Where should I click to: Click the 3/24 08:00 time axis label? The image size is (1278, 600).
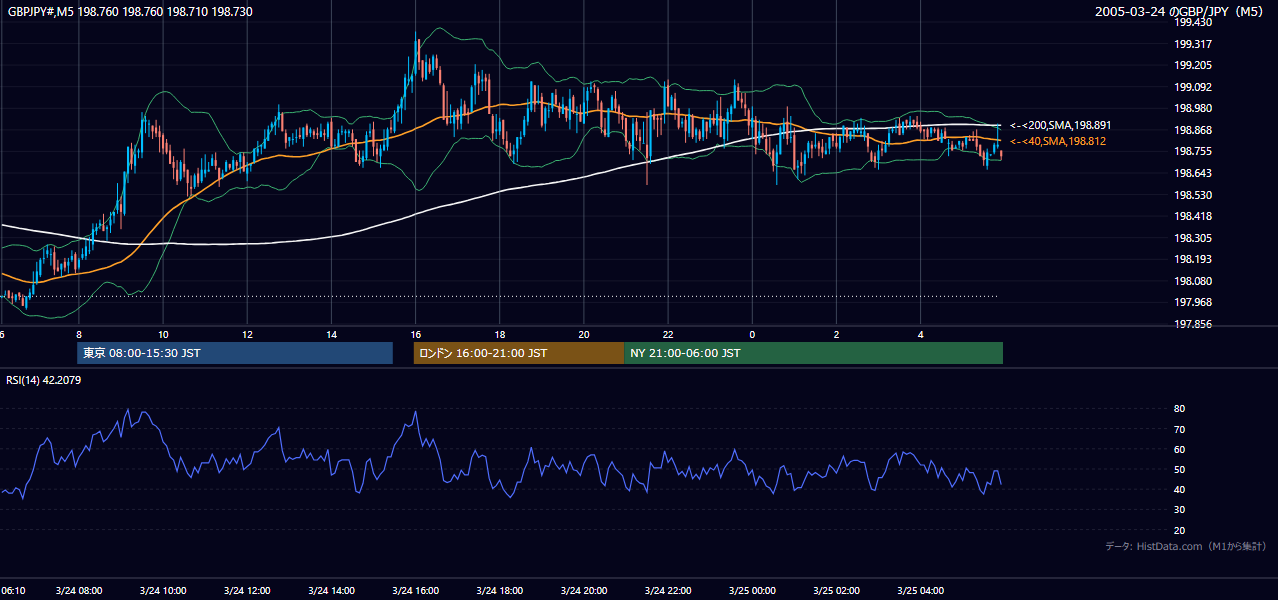(78, 591)
